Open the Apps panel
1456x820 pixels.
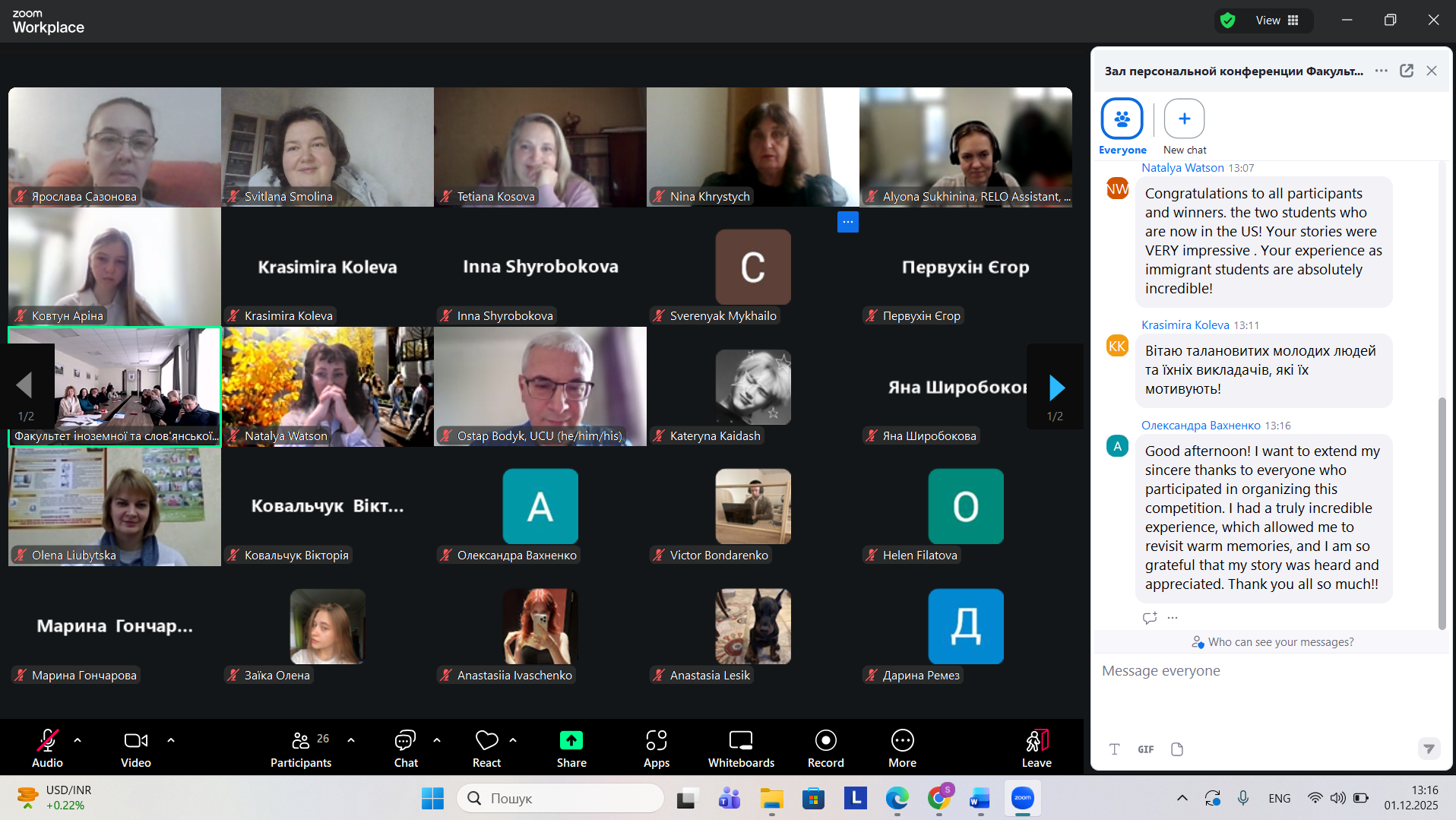pyautogui.click(x=656, y=749)
